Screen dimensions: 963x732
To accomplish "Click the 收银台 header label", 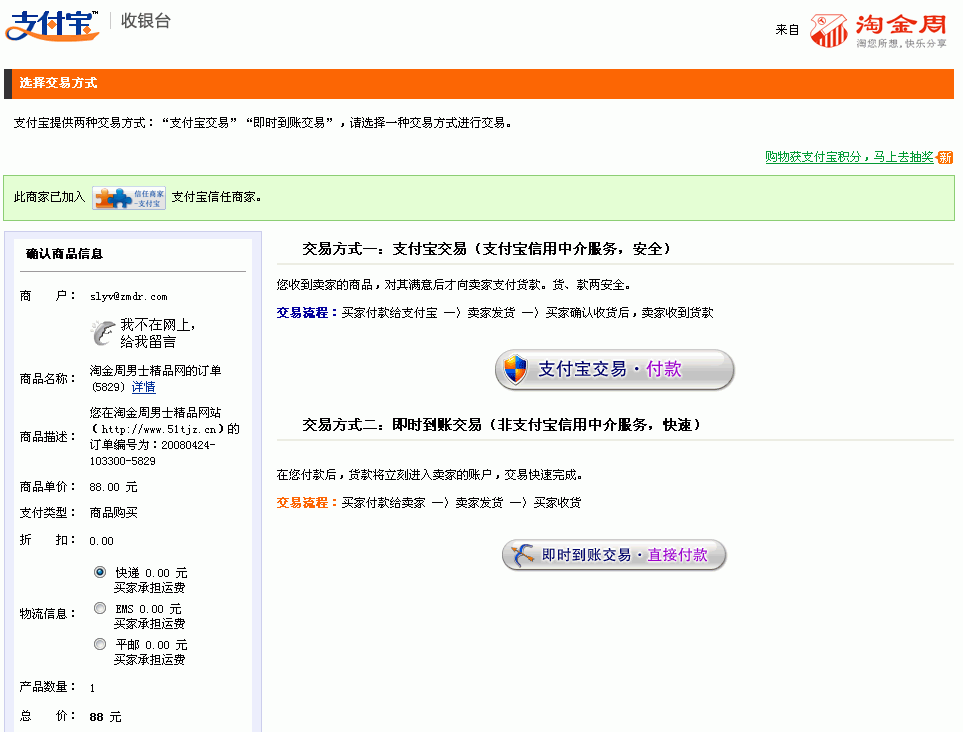I will (x=146, y=21).
